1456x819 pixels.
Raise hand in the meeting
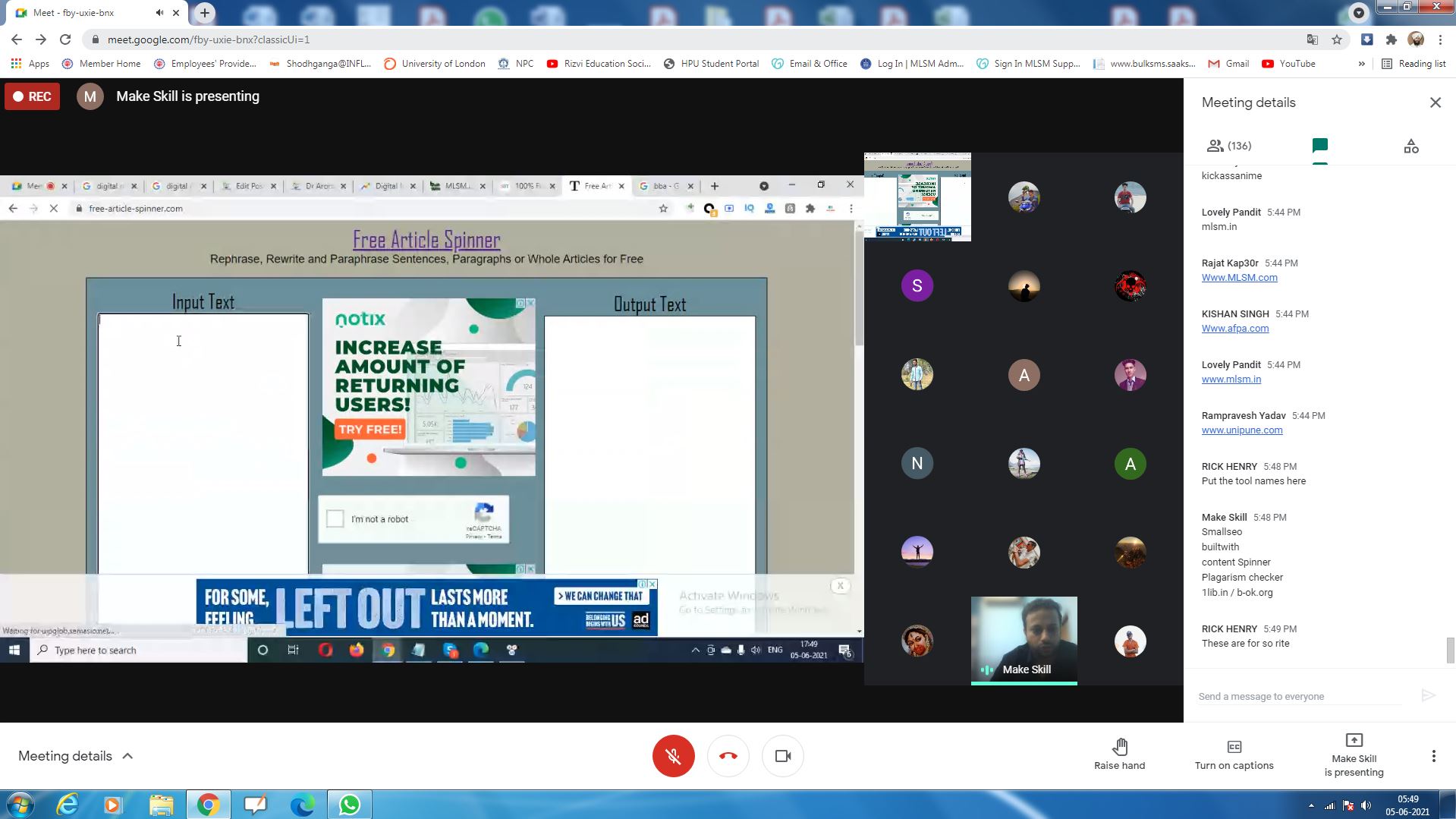click(1119, 754)
